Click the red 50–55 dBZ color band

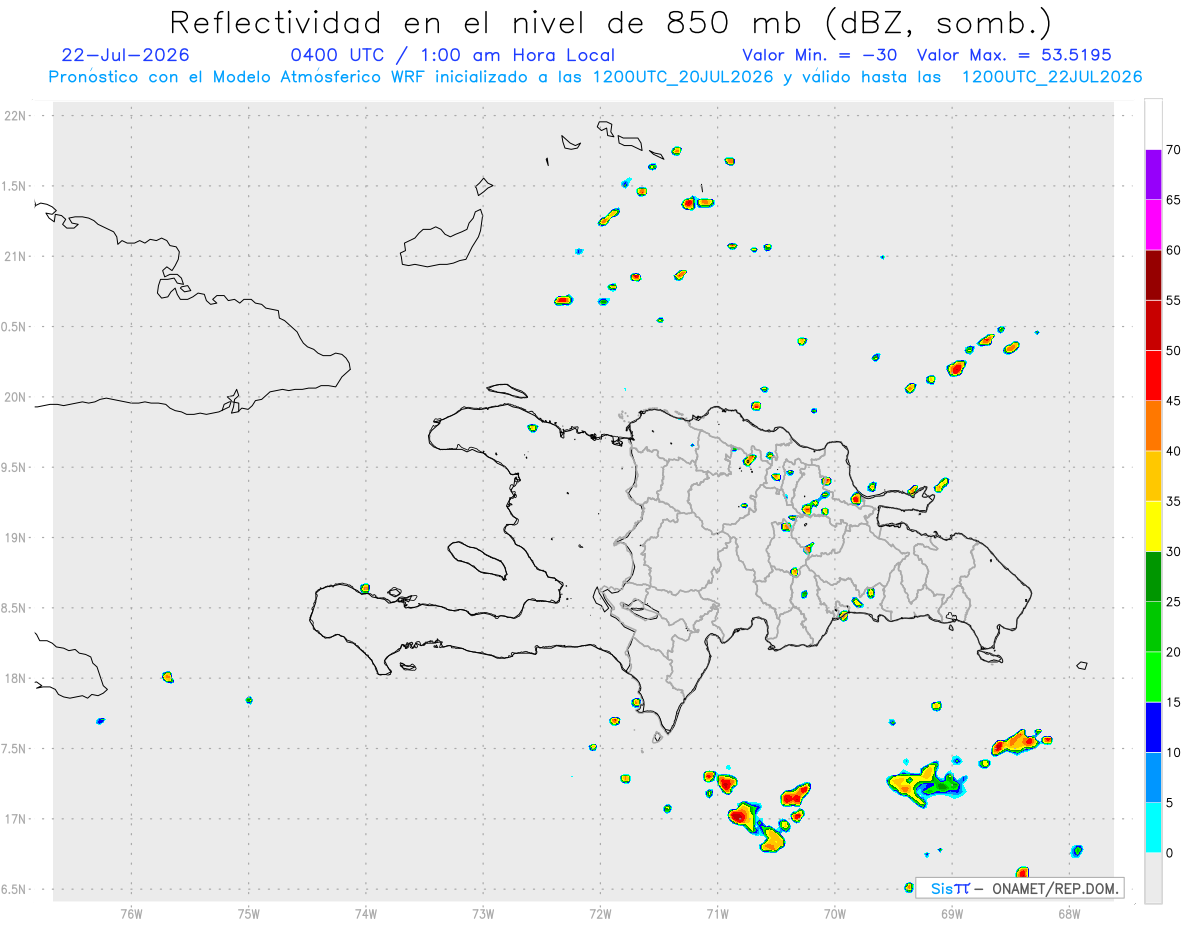click(1153, 325)
